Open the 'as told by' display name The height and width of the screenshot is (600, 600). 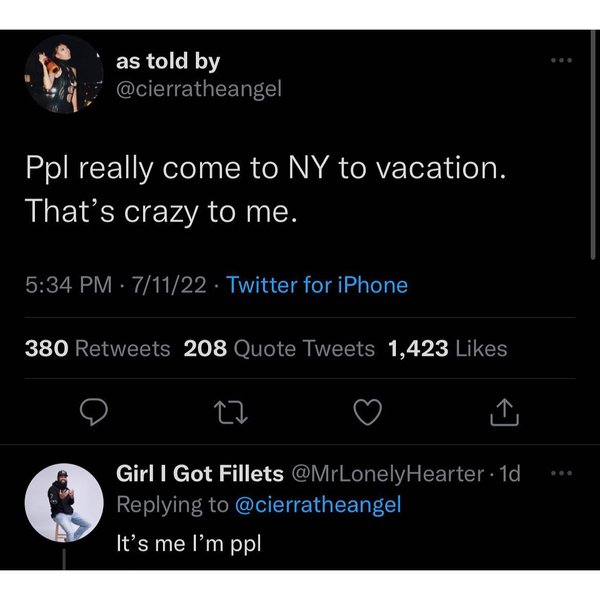tap(168, 62)
